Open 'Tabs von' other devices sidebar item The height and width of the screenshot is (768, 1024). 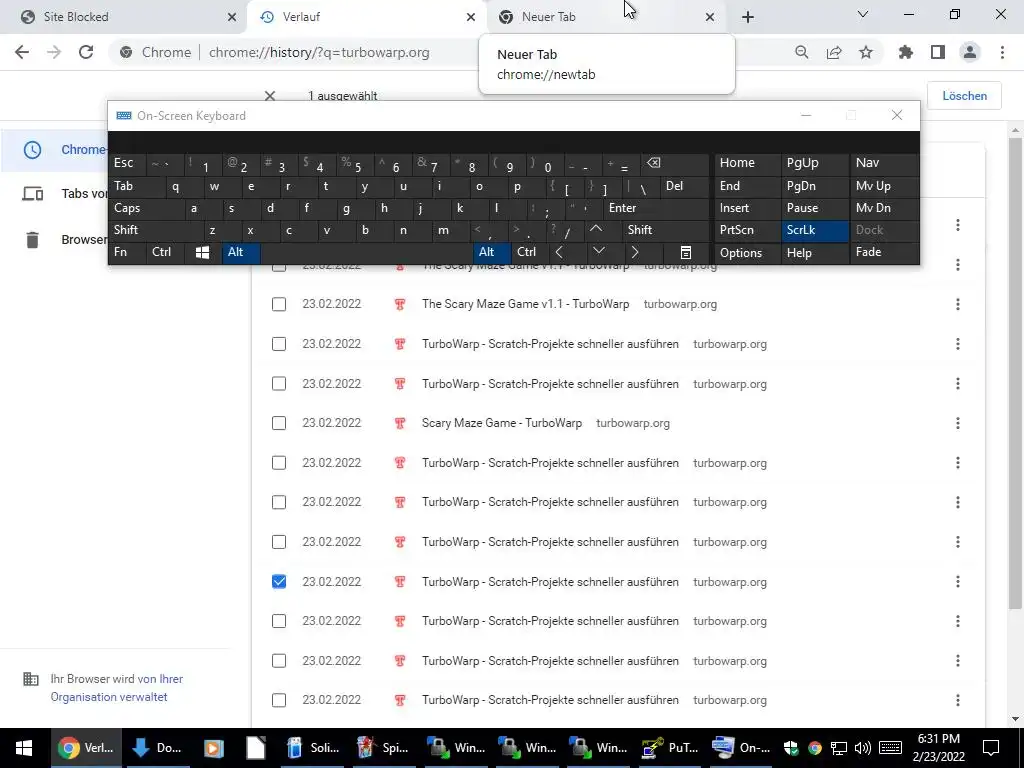[x=65, y=193]
